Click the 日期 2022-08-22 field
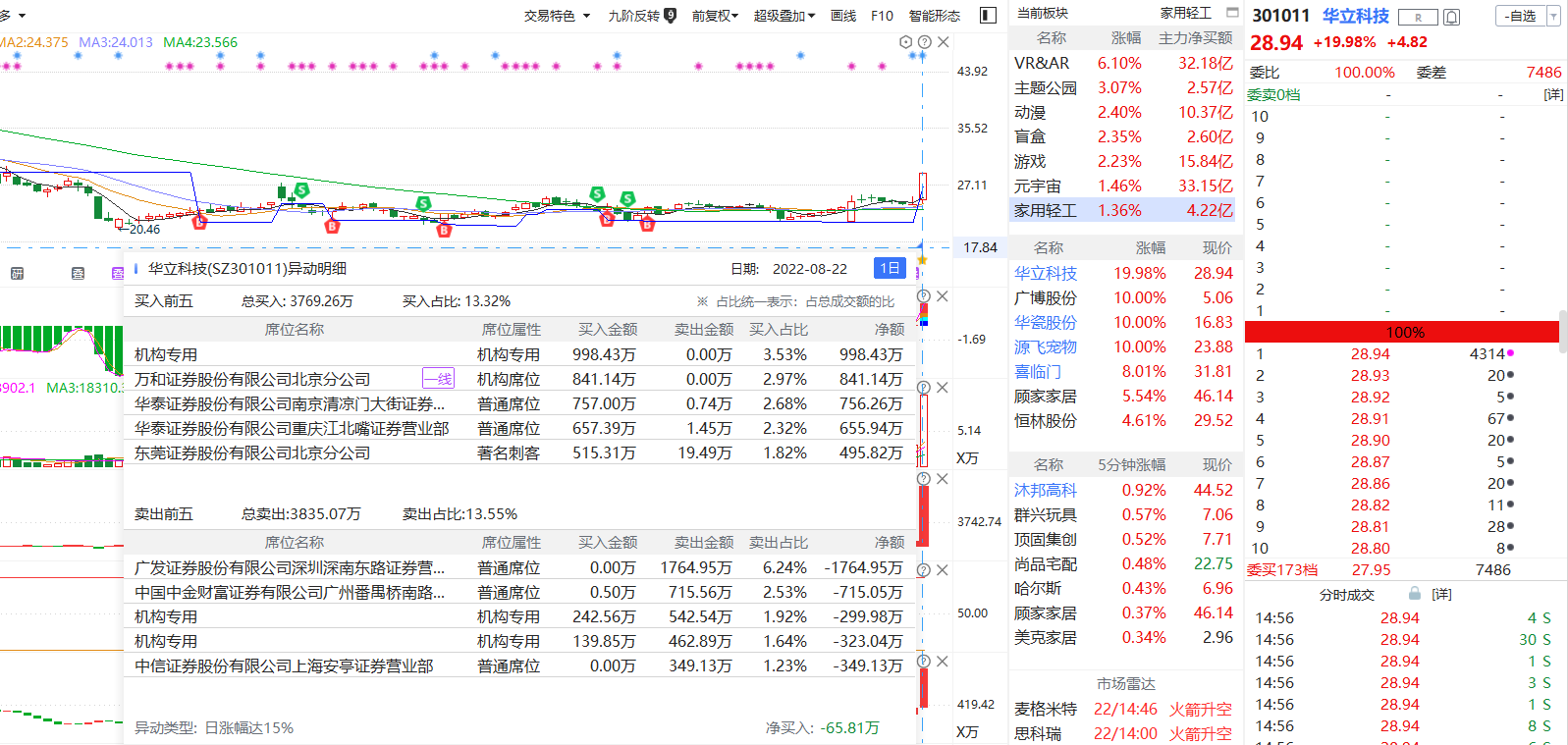The height and width of the screenshot is (745, 1568). coord(789,269)
